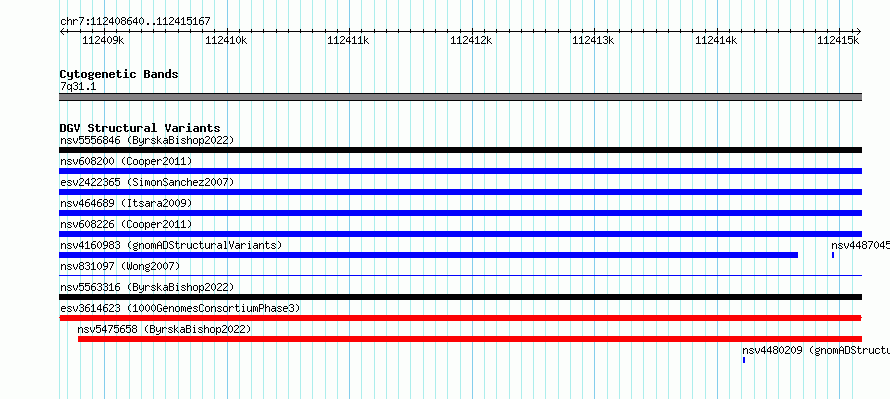Click the 112412k ruler tick label
890x399 pixels.
pos(471,40)
